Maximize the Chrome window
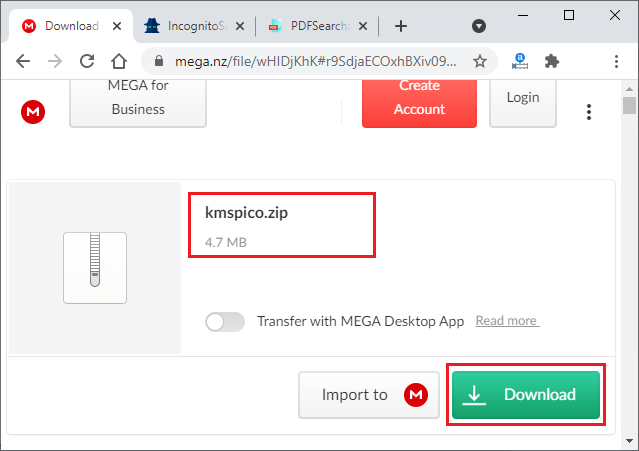The width and height of the screenshot is (639, 451). click(569, 15)
